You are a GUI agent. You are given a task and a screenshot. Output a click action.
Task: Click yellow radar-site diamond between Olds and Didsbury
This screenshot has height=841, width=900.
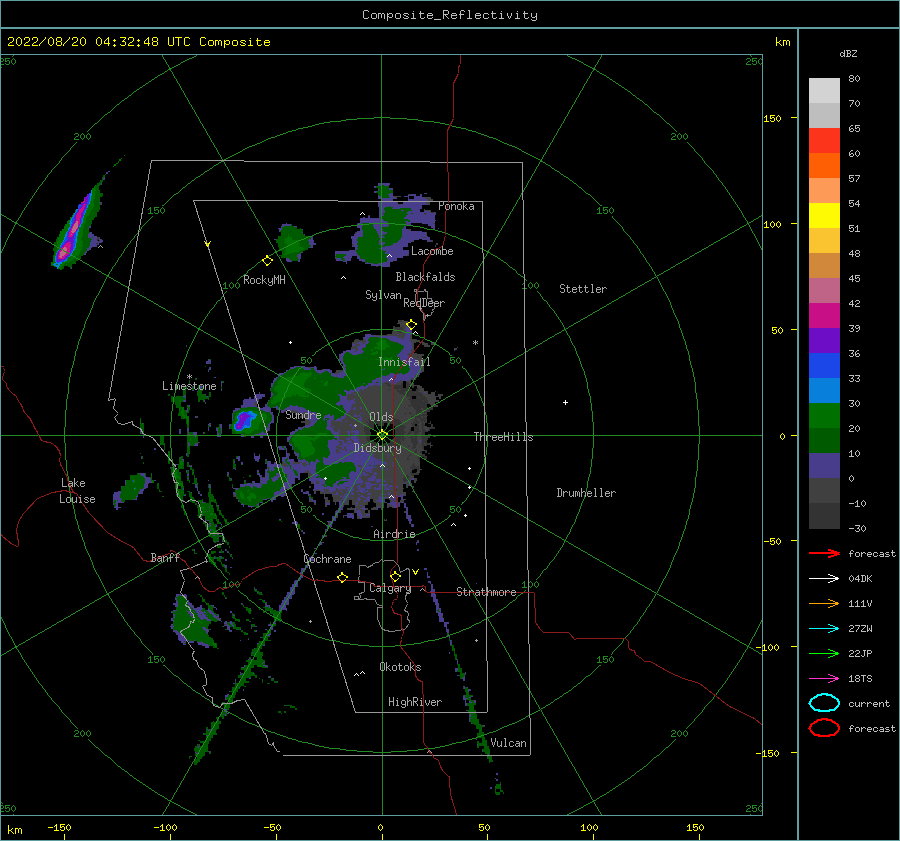pos(382,435)
